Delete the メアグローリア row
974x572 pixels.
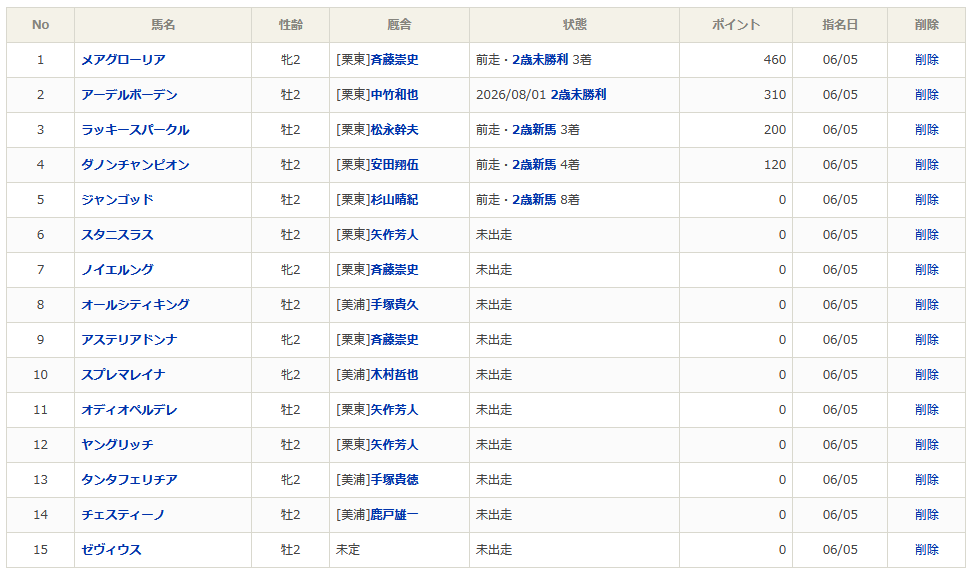(926, 60)
